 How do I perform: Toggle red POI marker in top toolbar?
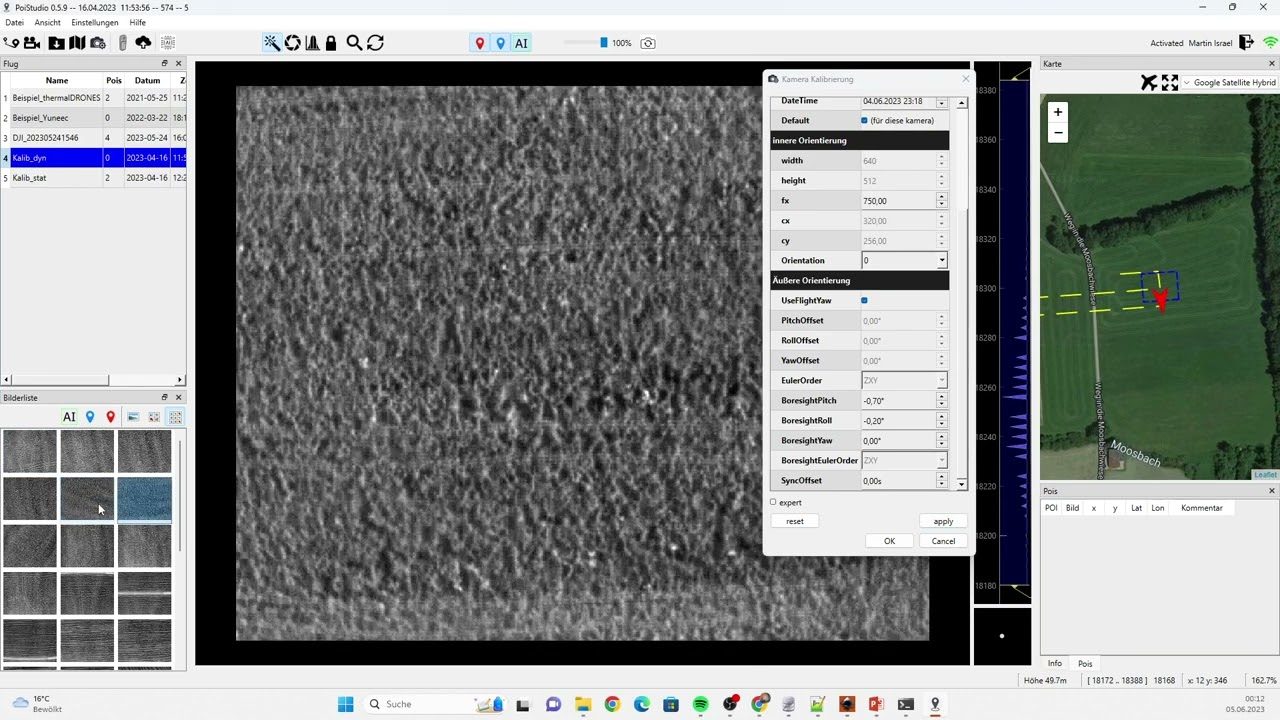coord(480,43)
